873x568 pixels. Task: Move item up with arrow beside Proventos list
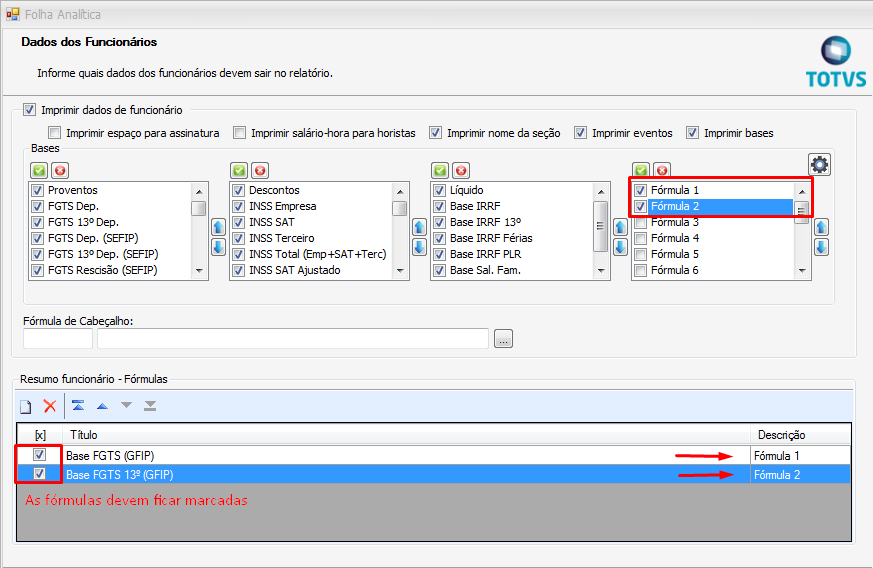tap(218, 227)
